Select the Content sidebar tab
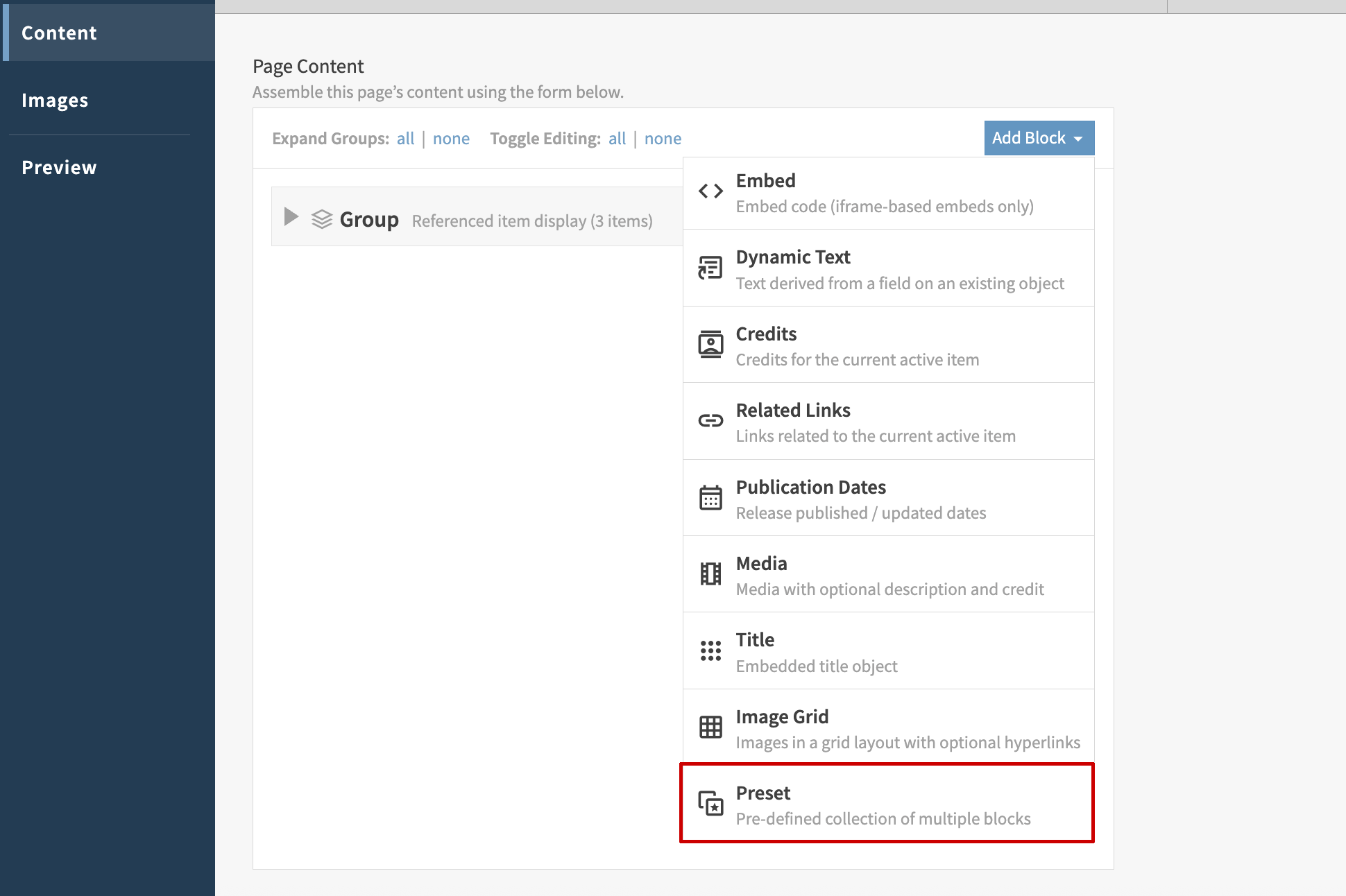The image size is (1346, 896). (59, 33)
